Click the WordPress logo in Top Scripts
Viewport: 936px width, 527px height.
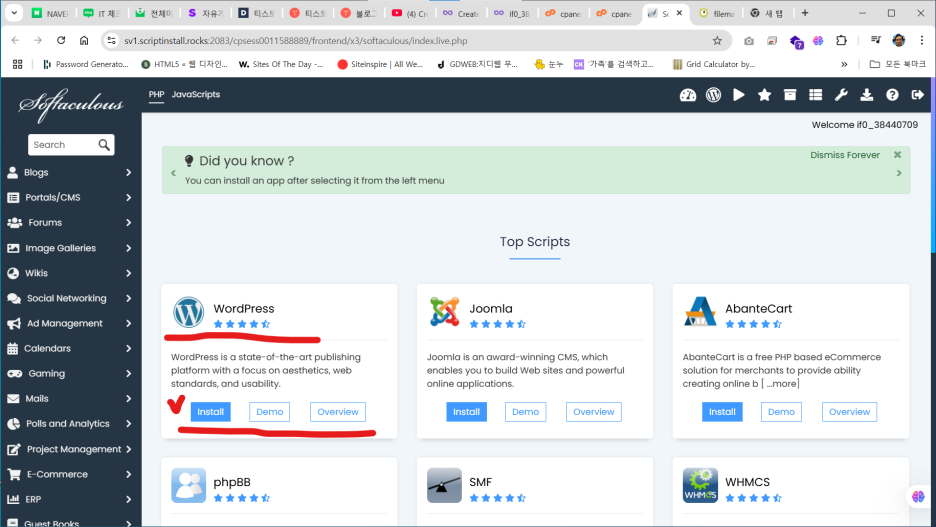pyautogui.click(x=189, y=312)
